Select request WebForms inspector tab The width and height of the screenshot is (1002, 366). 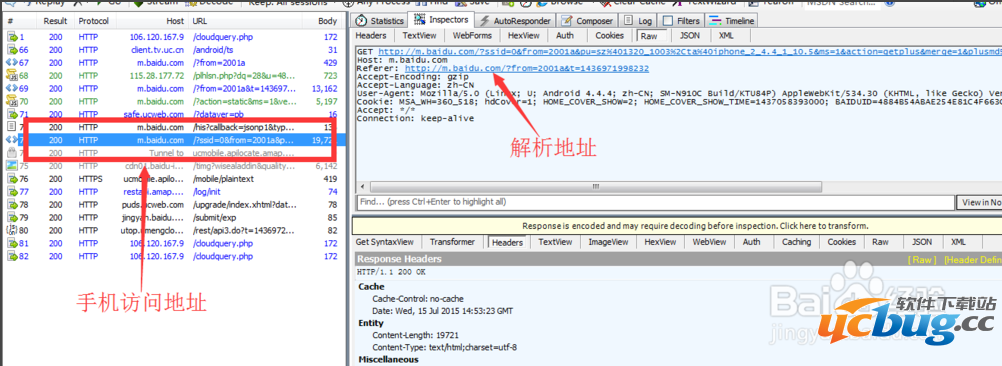[472, 36]
